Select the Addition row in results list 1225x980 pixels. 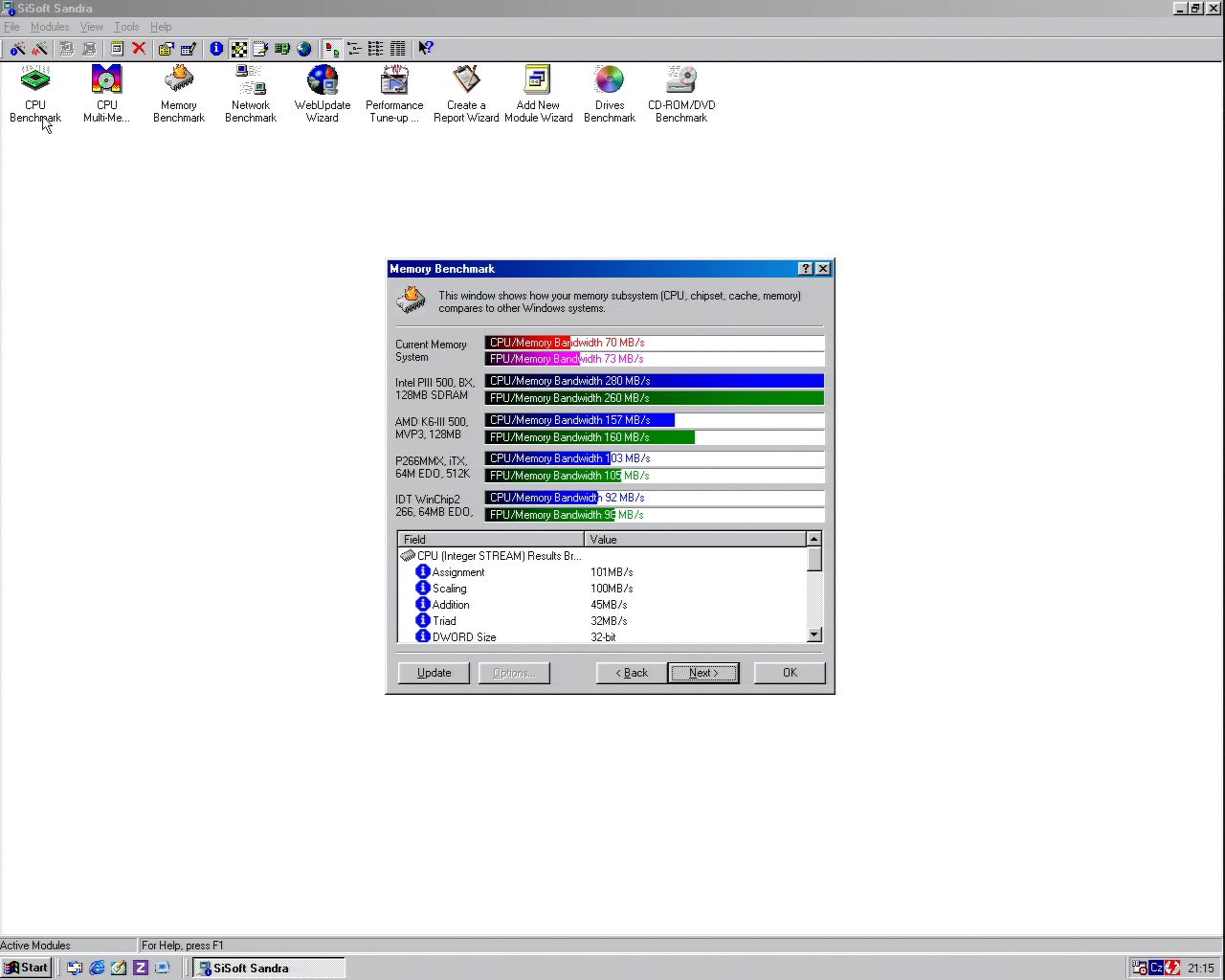coord(602,605)
